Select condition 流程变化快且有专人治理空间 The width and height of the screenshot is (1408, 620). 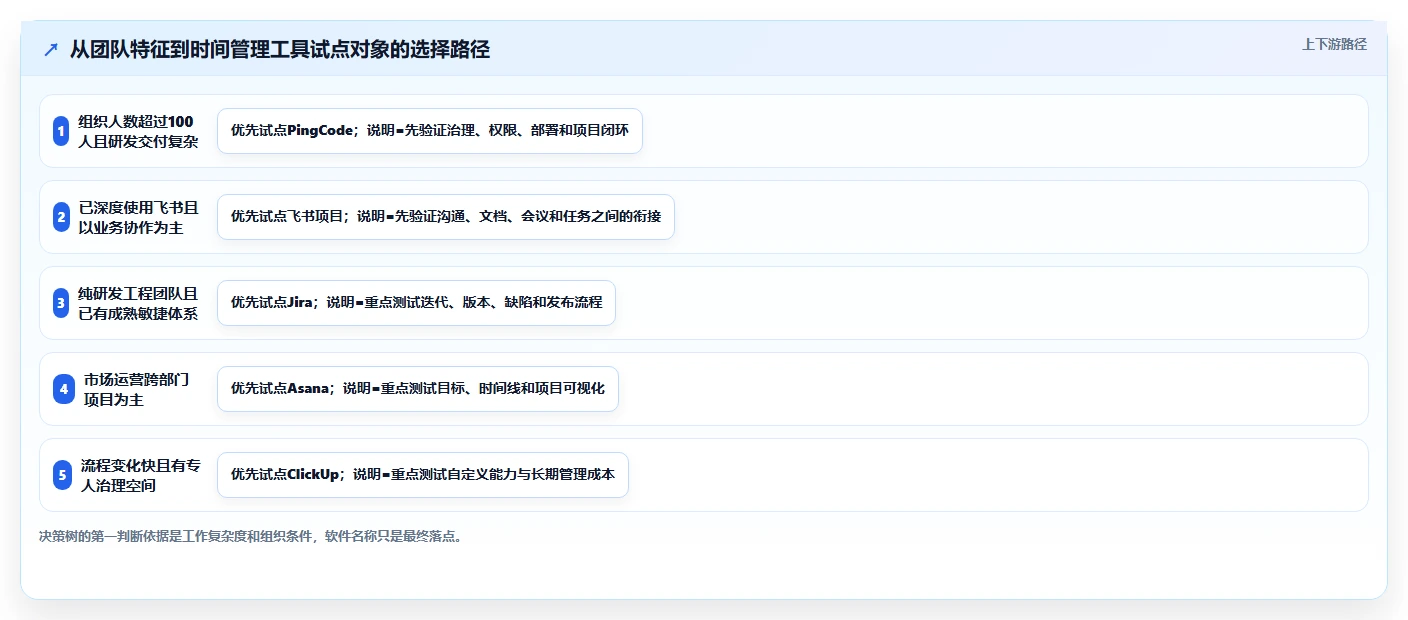141,475
